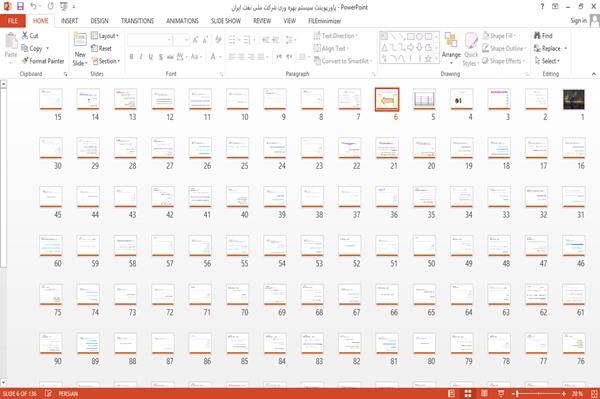The width and height of the screenshot is (600, 399).
Task: Click the Cut scissors button
Action: point(30,36)
